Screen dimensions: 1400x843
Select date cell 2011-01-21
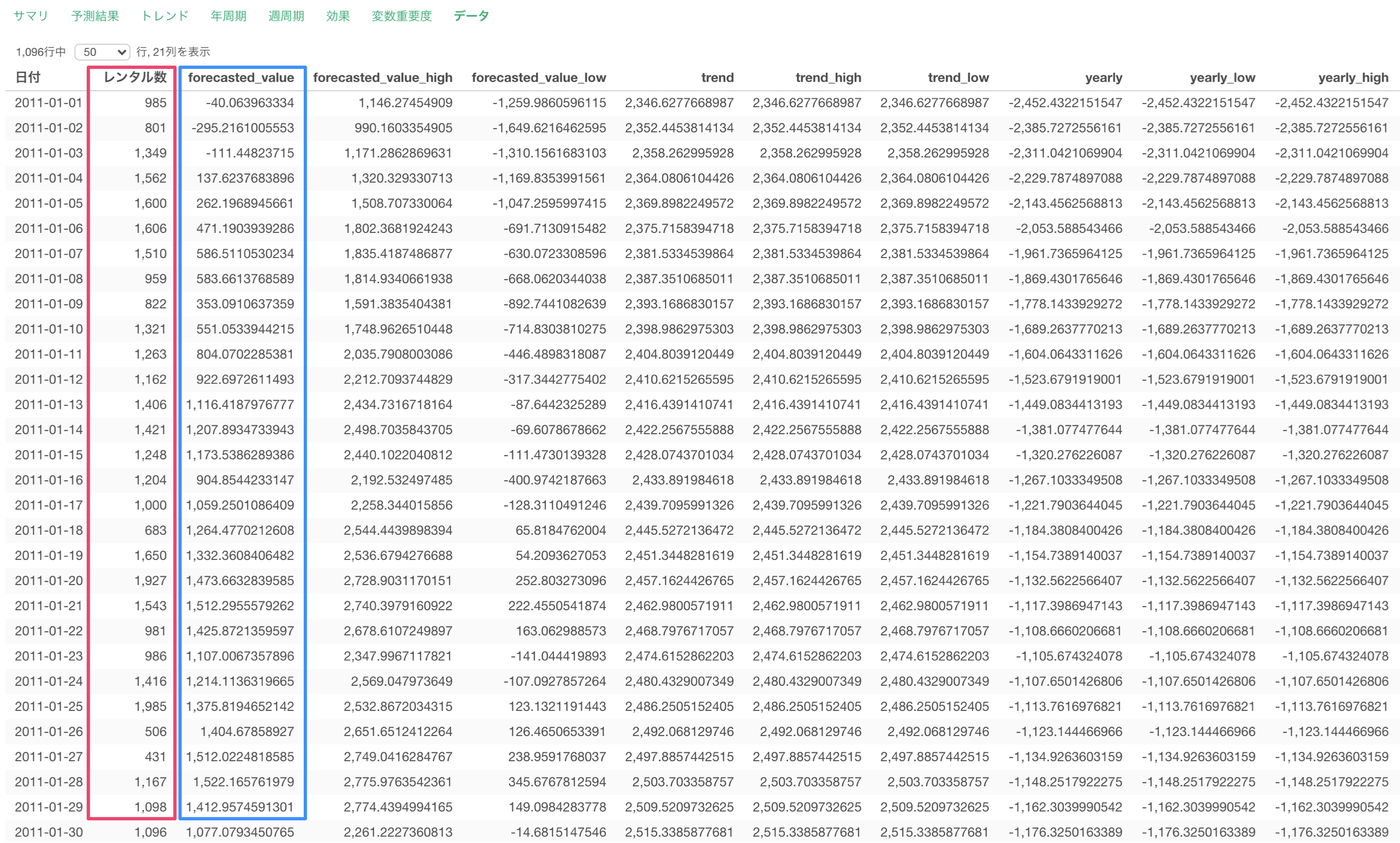(x=49, y=606)
